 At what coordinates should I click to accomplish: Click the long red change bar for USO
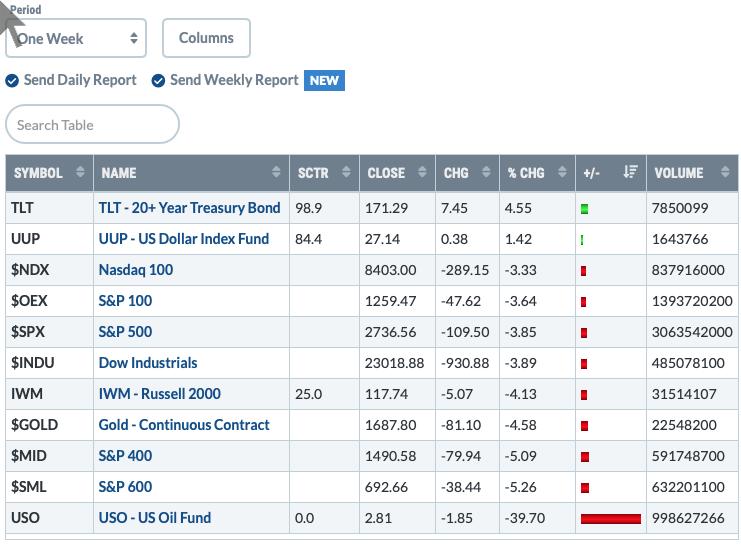[x=611, y=519]
